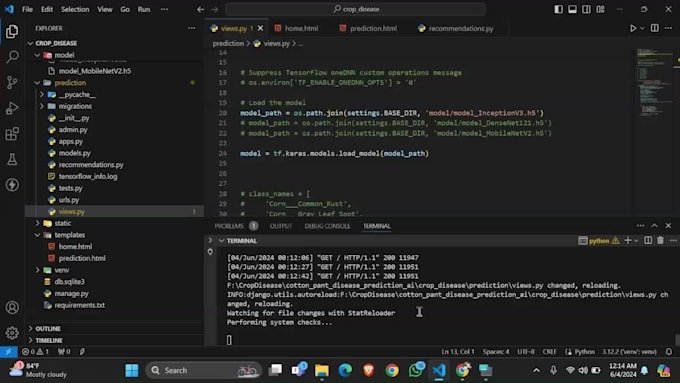Open the Search view in the activity bar

12,57
